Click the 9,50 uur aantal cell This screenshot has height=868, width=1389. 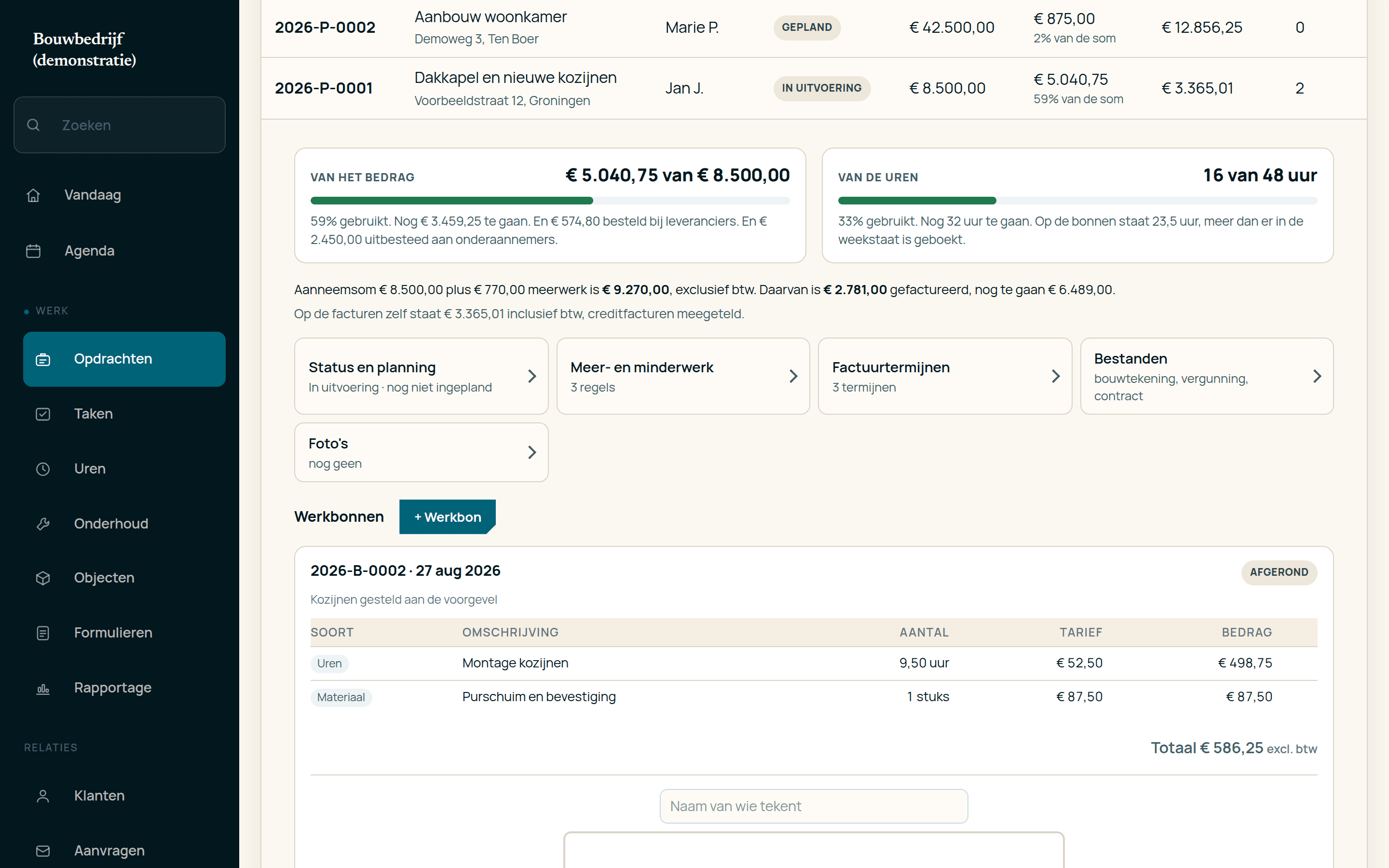[x=924, y=663]
